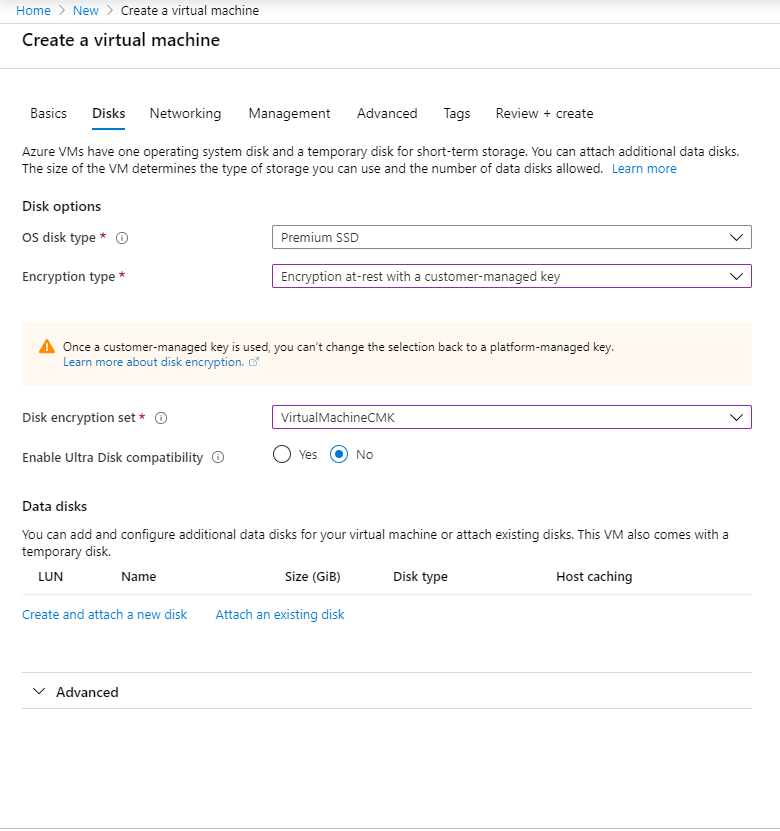Open the Encryption type dropdown

click(511, 276)
